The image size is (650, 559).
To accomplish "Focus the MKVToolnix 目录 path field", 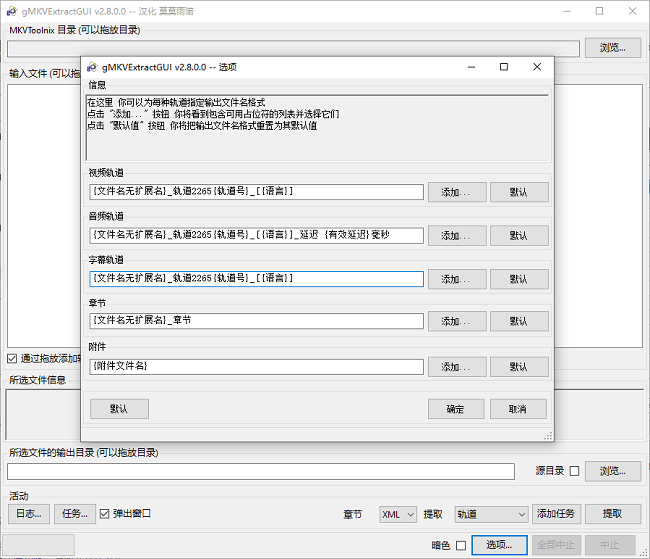I will point(293,49).
